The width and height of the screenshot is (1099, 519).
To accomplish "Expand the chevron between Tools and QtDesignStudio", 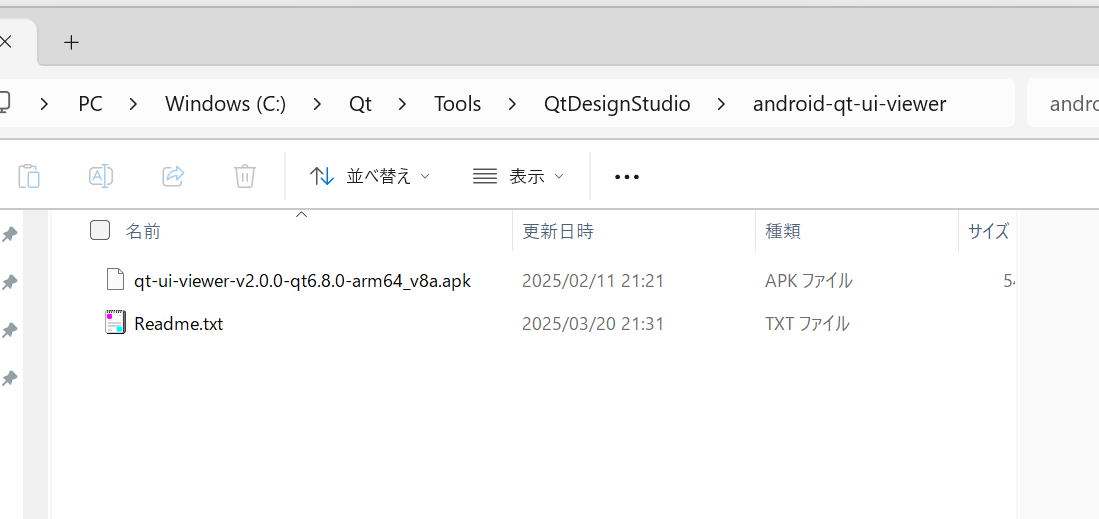I will pyautogui.click(x=512, y=104).
